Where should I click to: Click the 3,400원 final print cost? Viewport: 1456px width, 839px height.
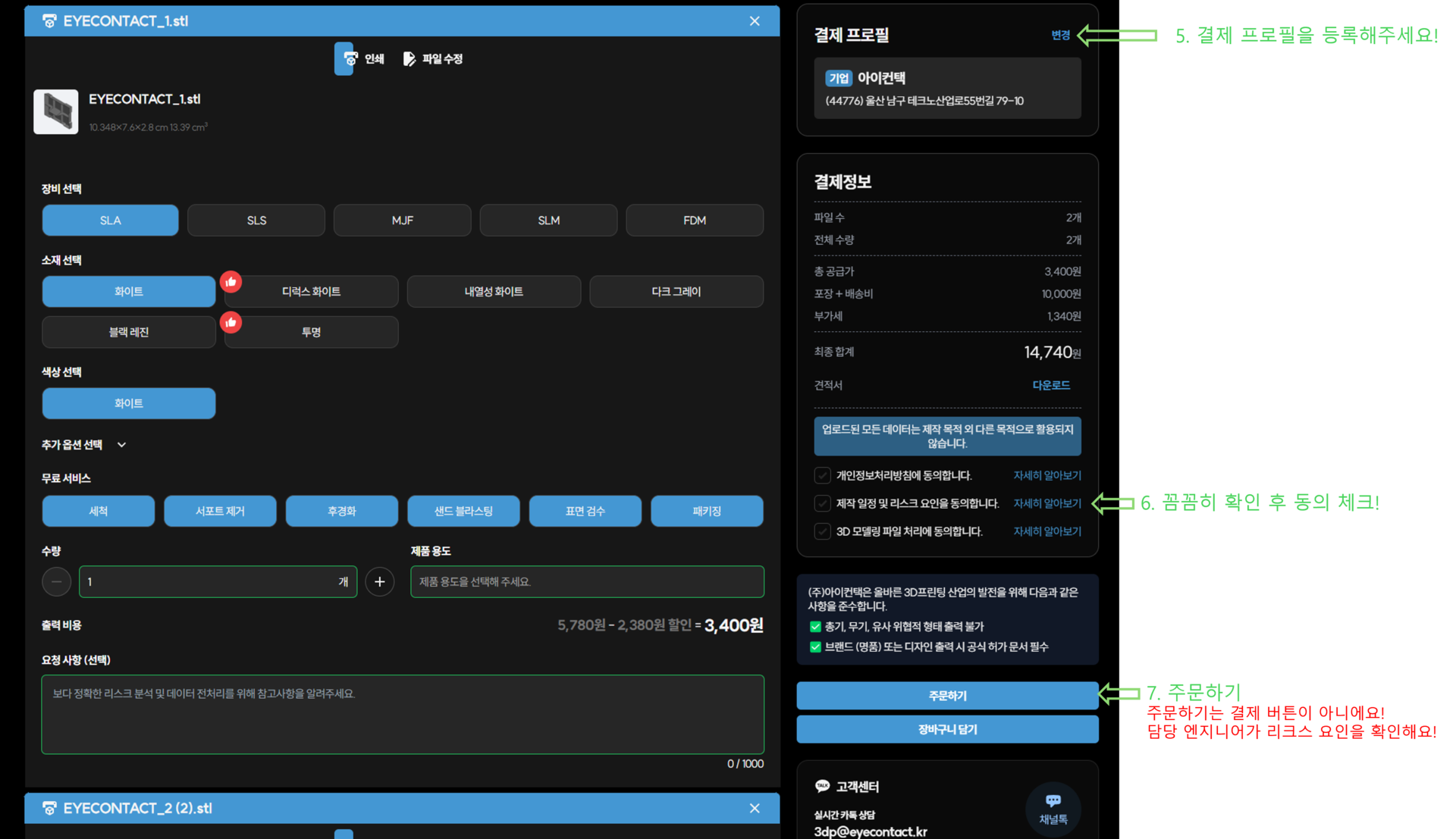(734, 625)
